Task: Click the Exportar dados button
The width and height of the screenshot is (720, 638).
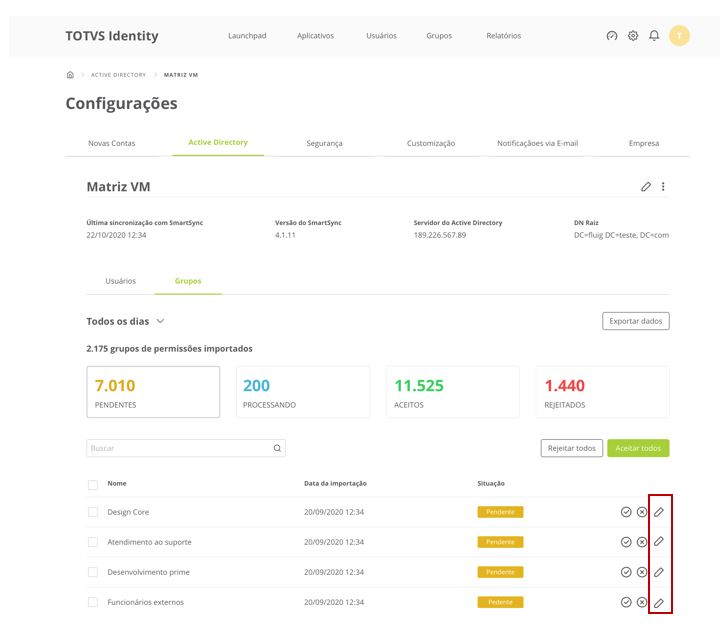Action: 636,321
